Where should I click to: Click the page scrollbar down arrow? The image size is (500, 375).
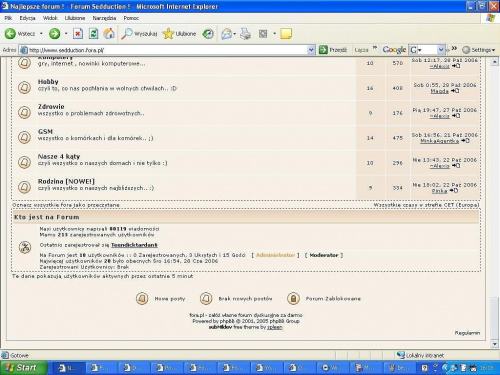point(495,344)
